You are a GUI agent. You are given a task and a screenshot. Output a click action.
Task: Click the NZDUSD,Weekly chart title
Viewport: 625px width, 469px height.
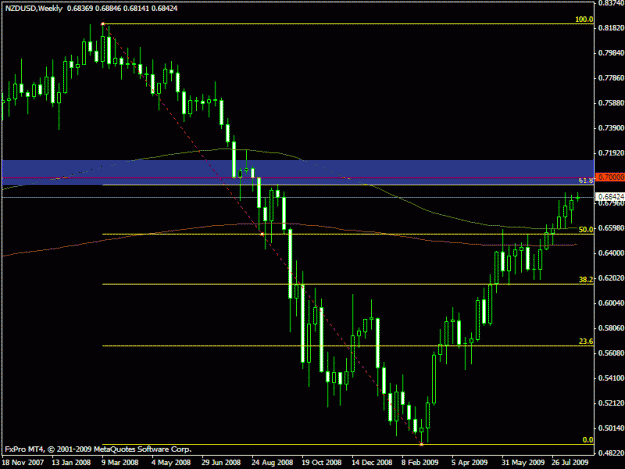(34, 8)
